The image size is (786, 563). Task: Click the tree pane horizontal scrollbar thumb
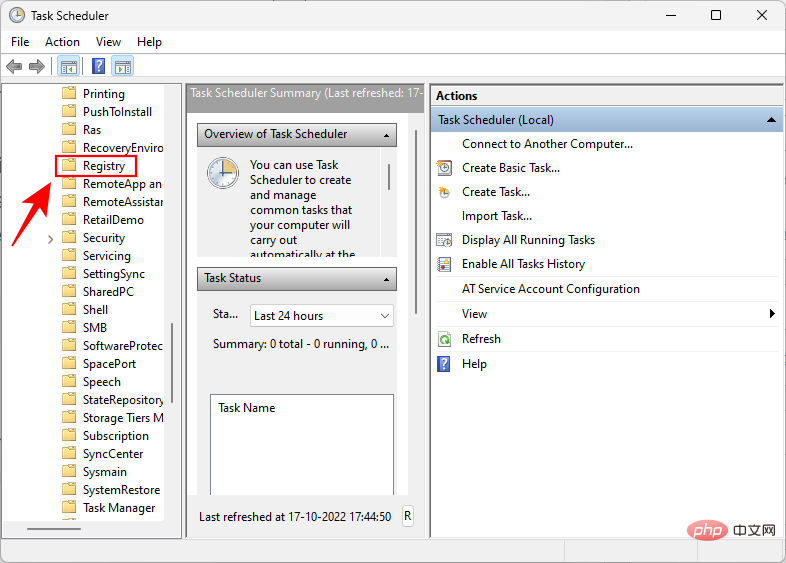point(54,528)
